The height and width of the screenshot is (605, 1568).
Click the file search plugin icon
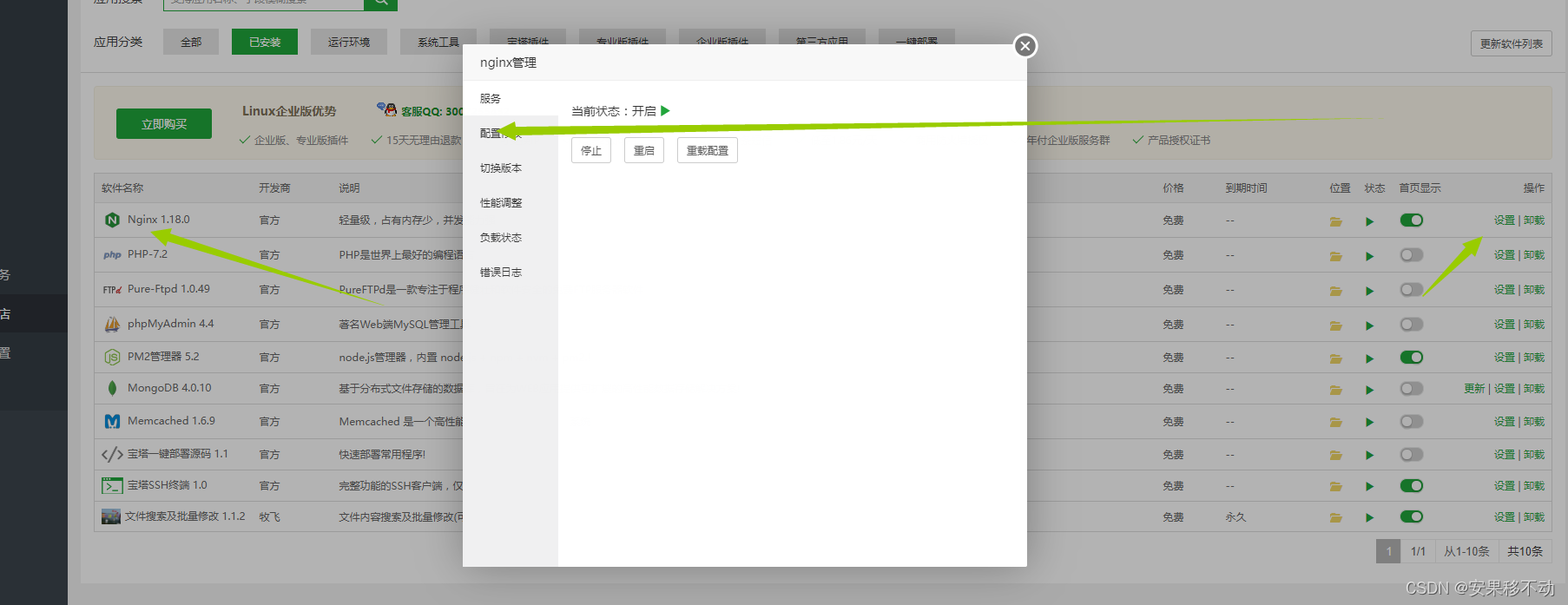pyautogui.click(x=111, y=516)
